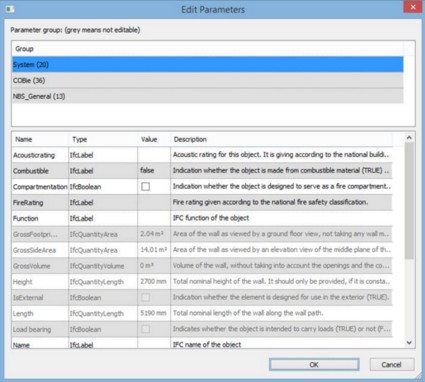Click the app icon in the title bar
Viewport: 425px width, 382px height.
coord(10,9)
